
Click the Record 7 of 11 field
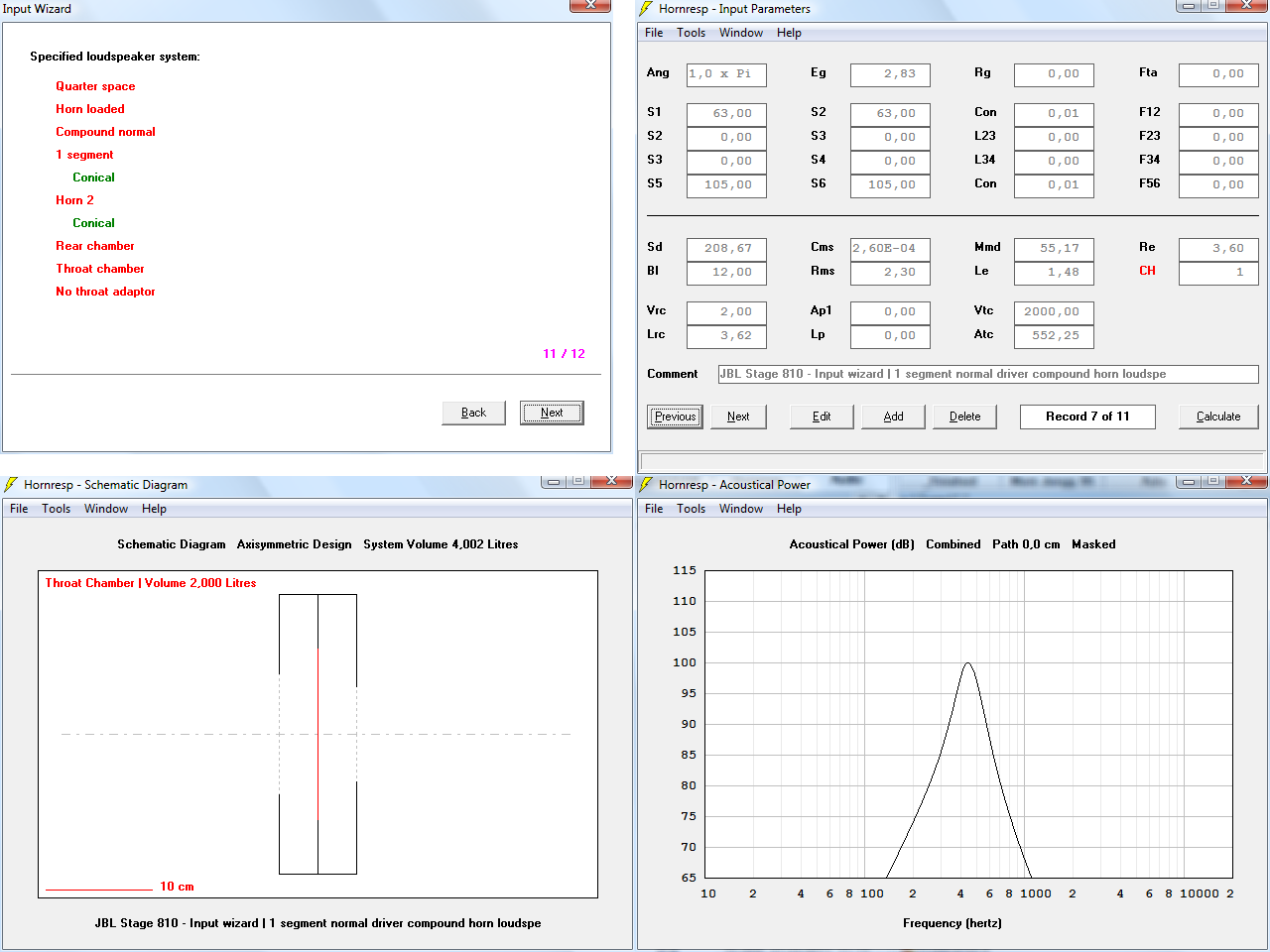coord(1087,416)
